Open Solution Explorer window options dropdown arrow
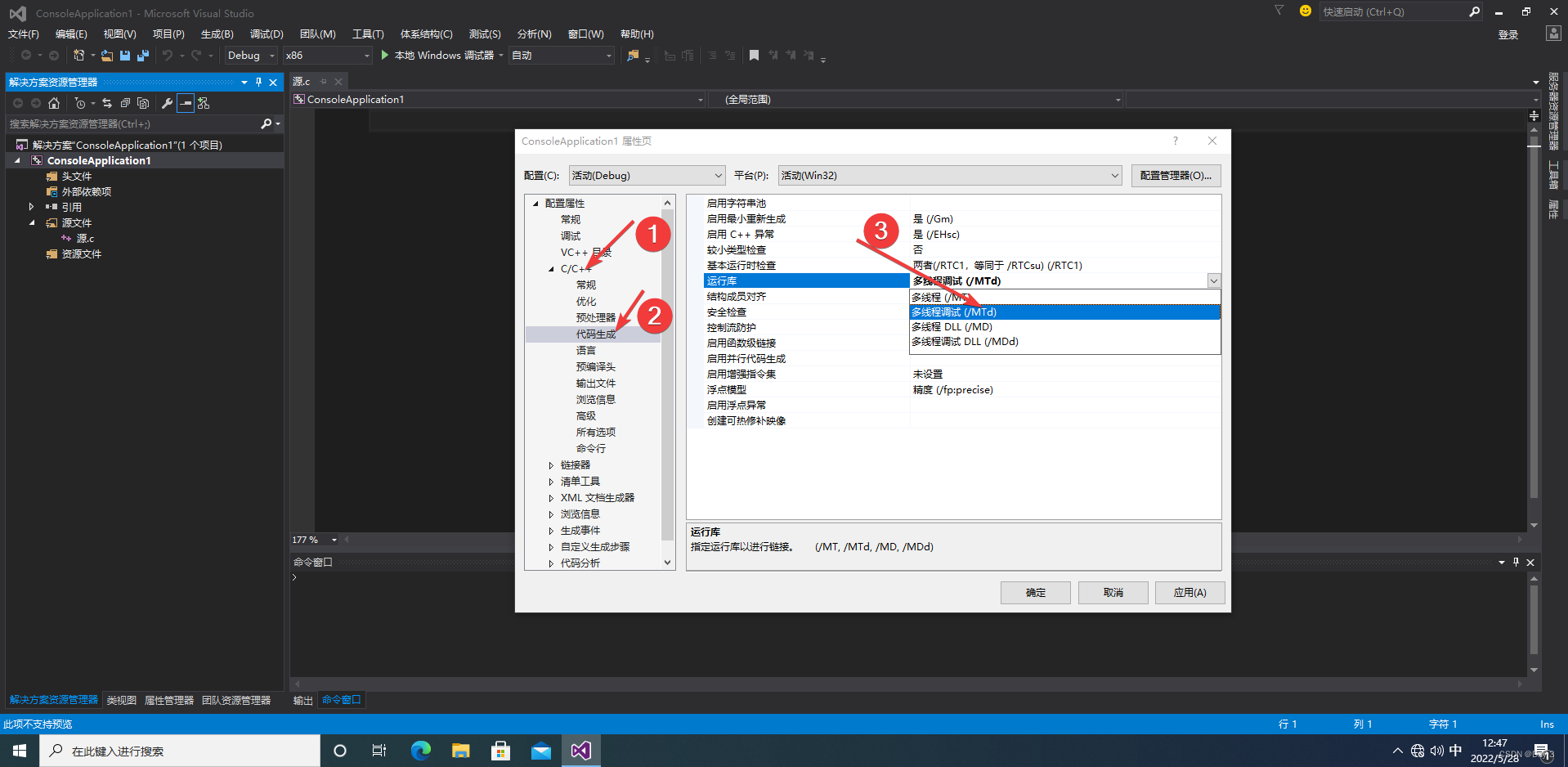This screenshot has width=1568, height=767. [244, 82]
